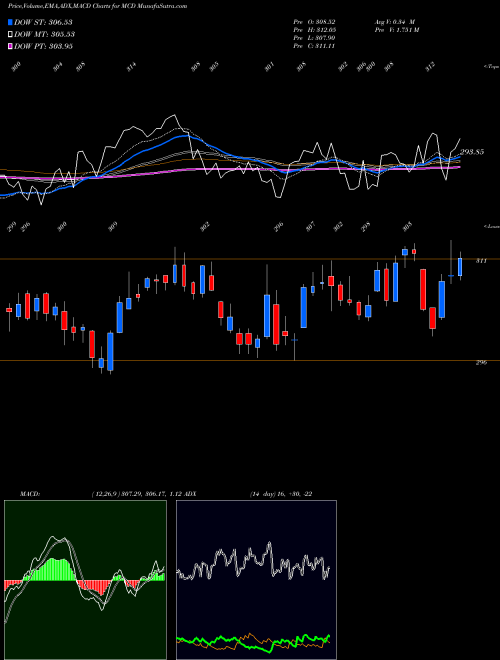Click the MACD: heading label
The width and height of the screenshot is (500, 660).
click(x=29, y=494)
